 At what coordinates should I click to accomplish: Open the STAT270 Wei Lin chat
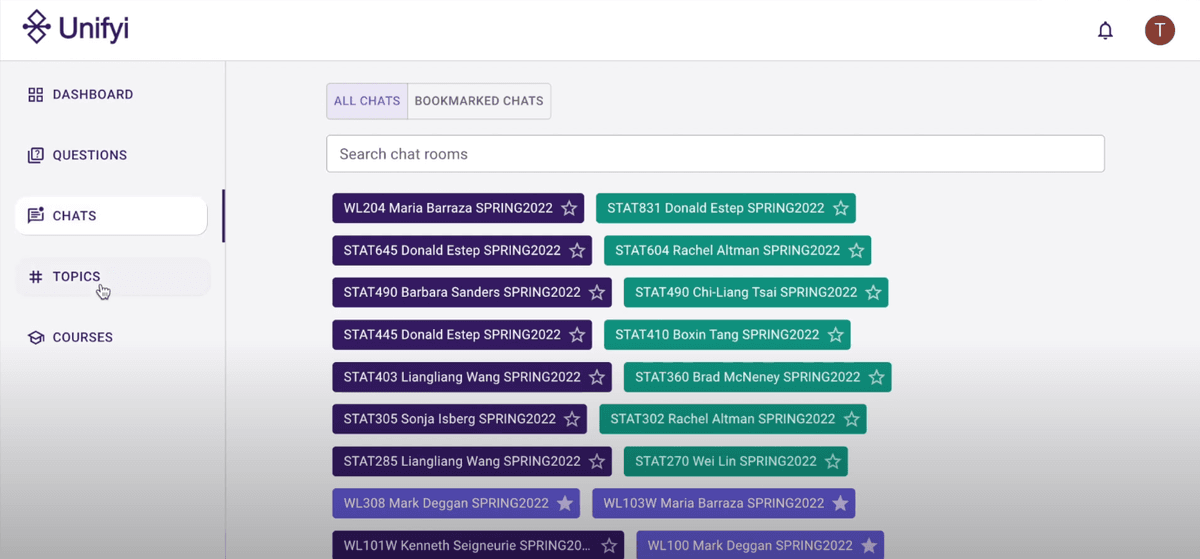725,462
